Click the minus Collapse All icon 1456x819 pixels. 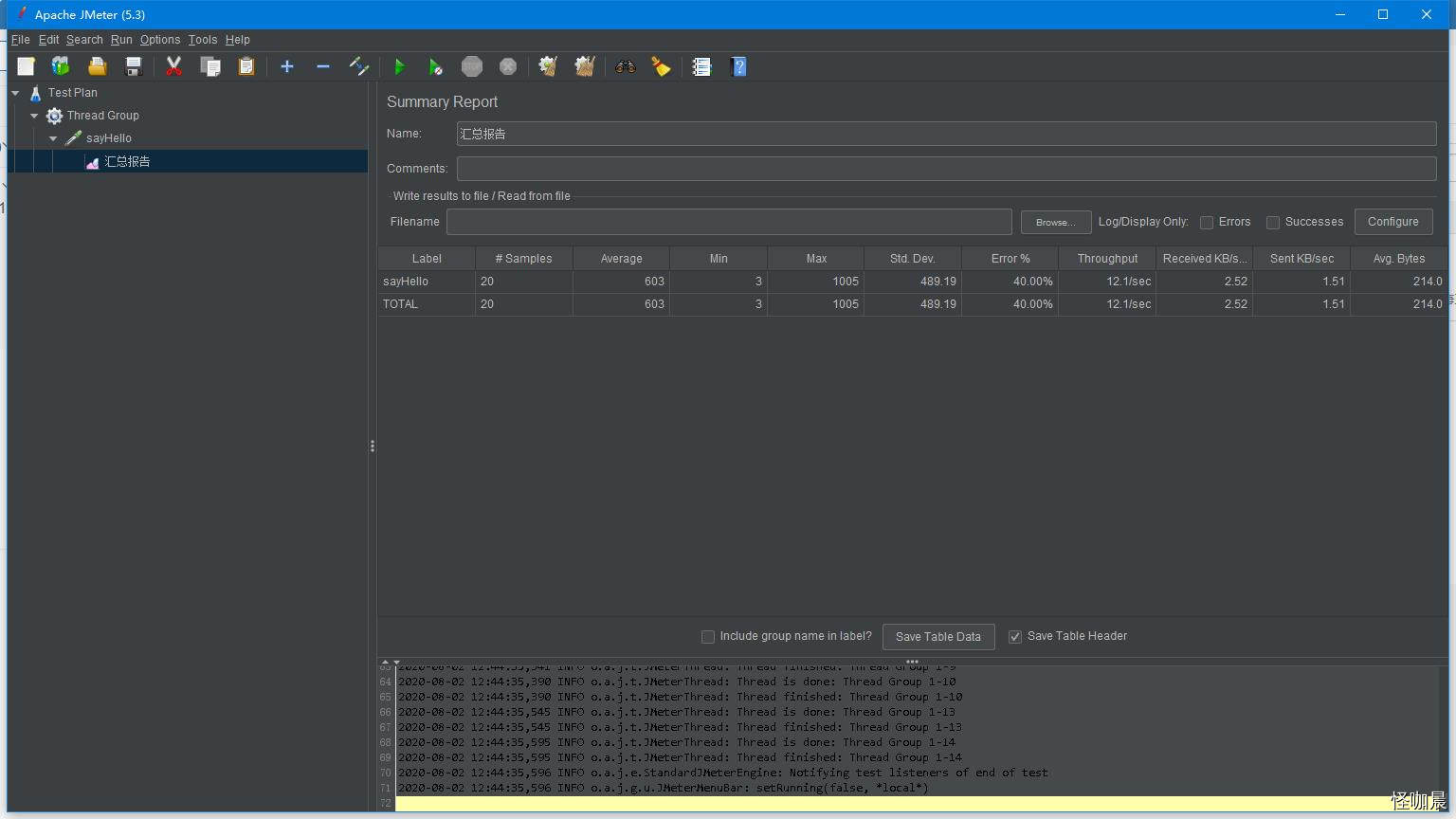tap(323, 66)
